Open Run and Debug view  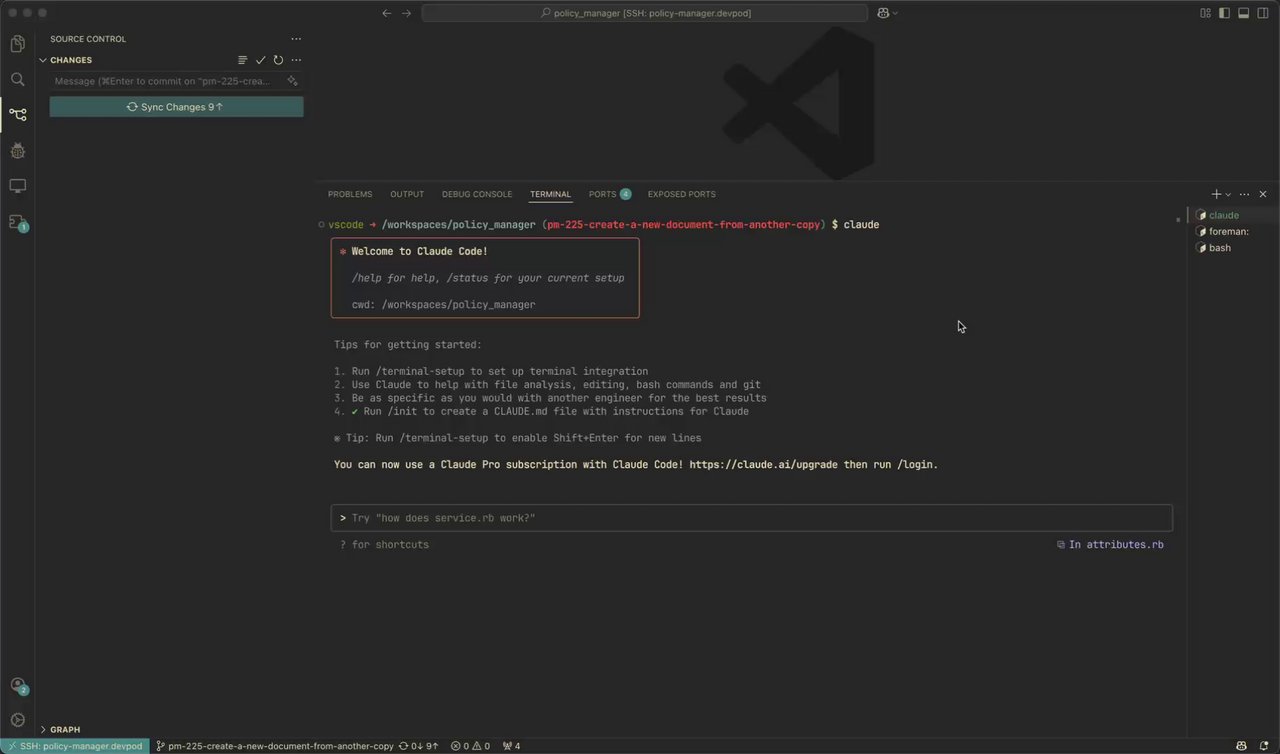click(x=17, y=150)
